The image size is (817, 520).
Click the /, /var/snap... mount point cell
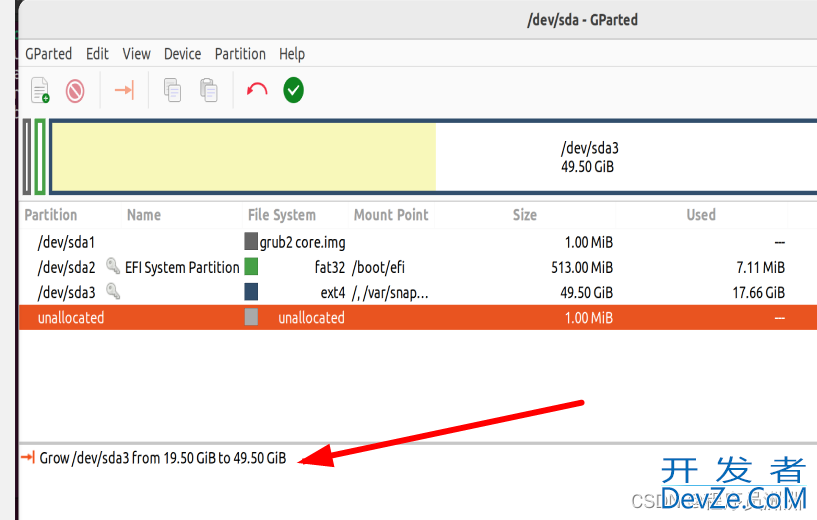390,293
